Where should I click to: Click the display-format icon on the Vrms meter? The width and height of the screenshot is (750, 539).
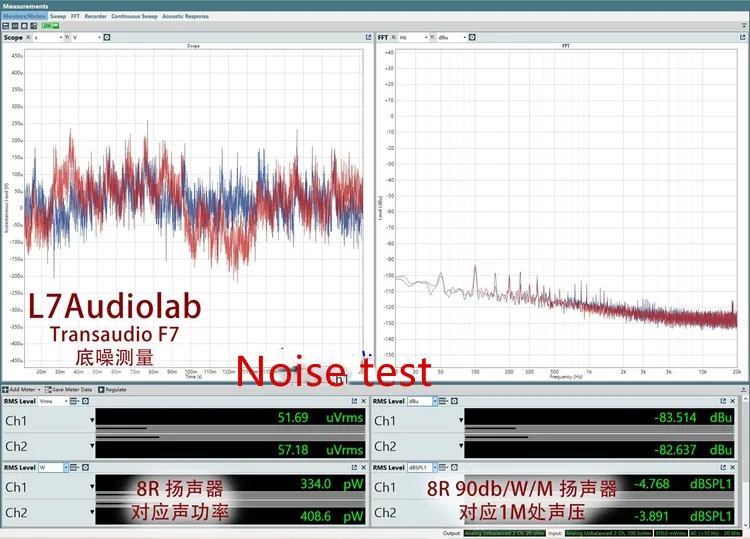pos(74,401)
